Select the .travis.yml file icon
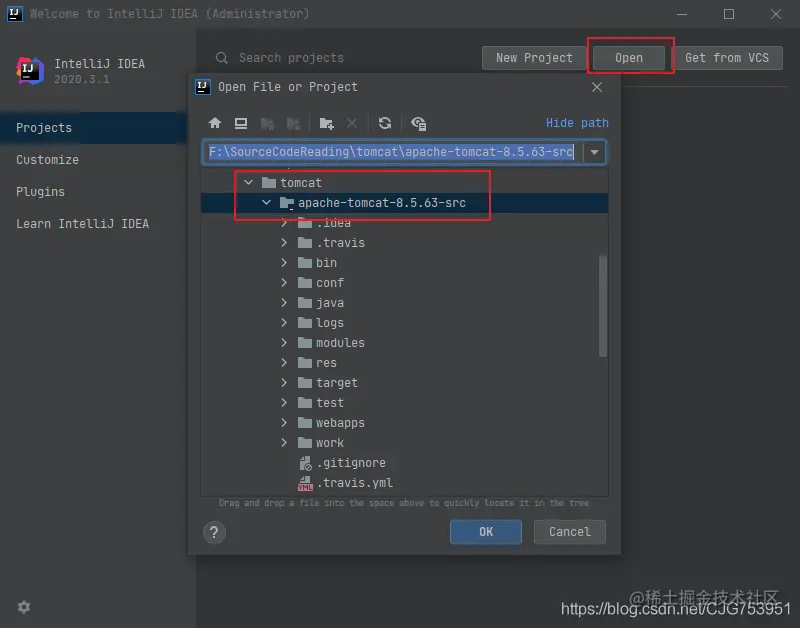Viewport: 800px width, 628px height. click(305, 483)
